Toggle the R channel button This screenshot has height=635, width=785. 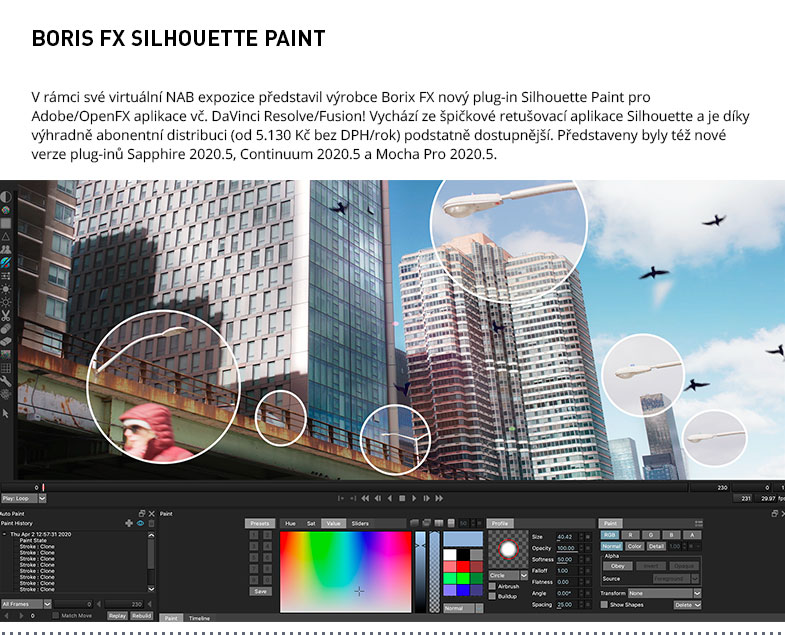[x=630, y=535]
